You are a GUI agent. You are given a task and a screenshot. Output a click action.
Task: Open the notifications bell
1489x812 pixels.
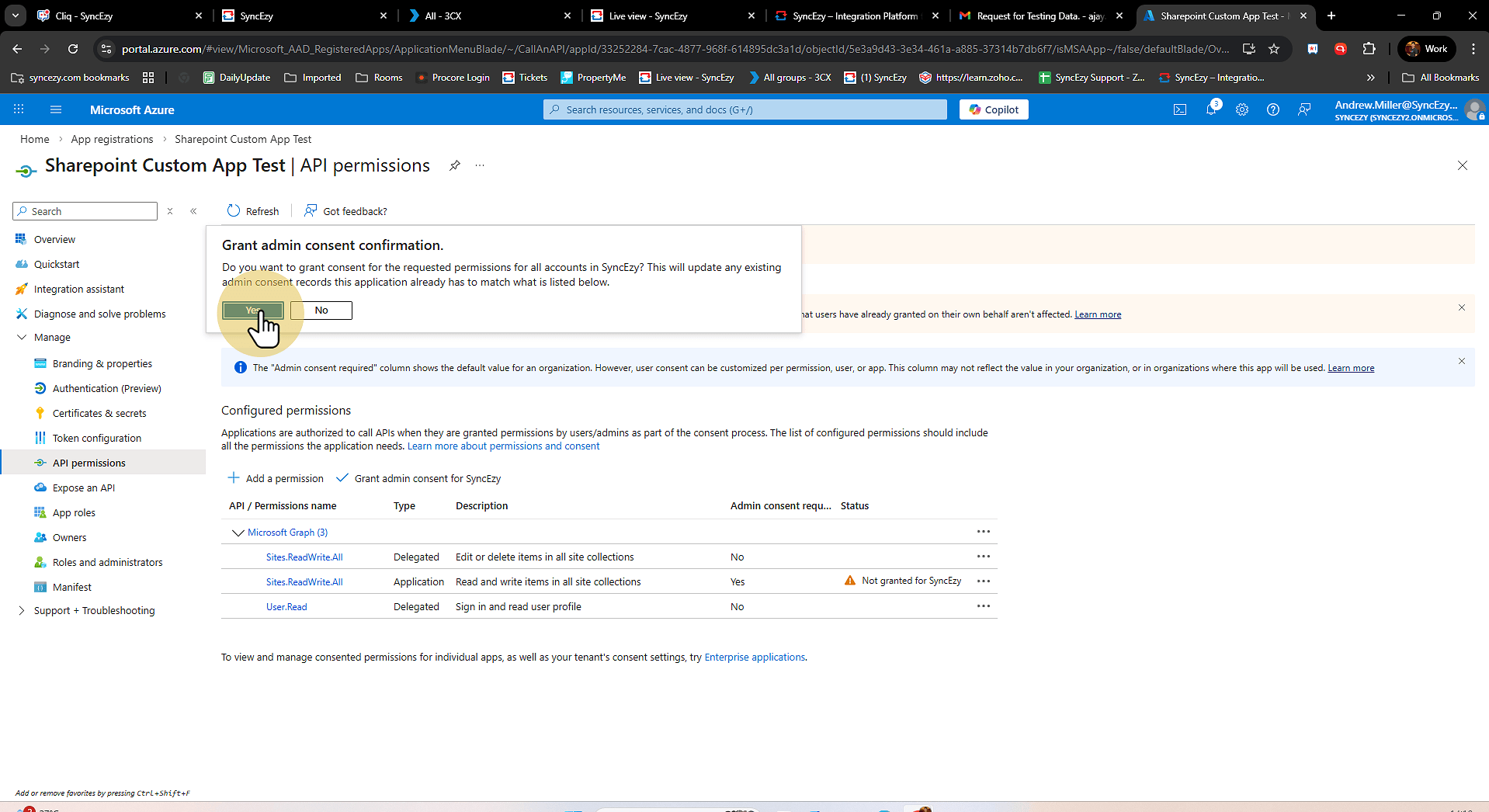[x=1211, y=109]
